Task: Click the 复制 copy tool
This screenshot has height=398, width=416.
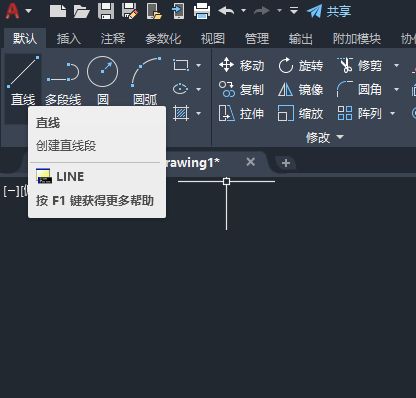Action: 241,89
